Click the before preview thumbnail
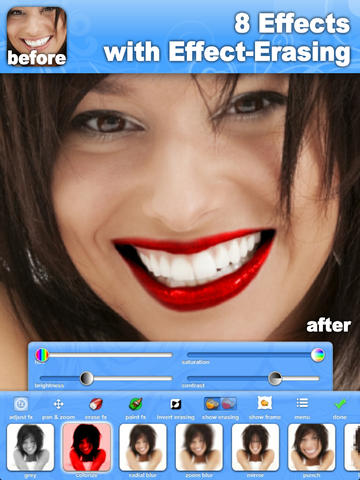 (x=37, y=36)
